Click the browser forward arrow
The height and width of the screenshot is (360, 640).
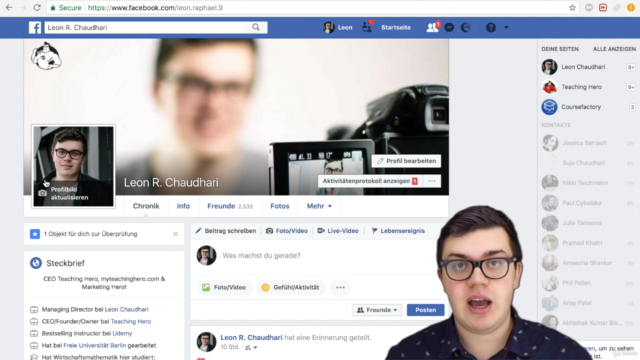tap(23, 8)
